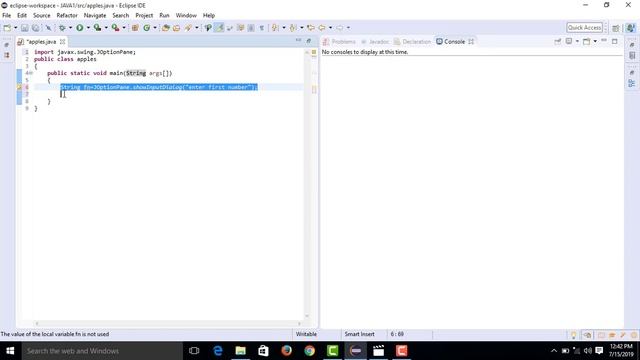This screenshot has height=360, width=640.
Task: Open the Outline view icon in right trim
Action: [x=632, y=83]
